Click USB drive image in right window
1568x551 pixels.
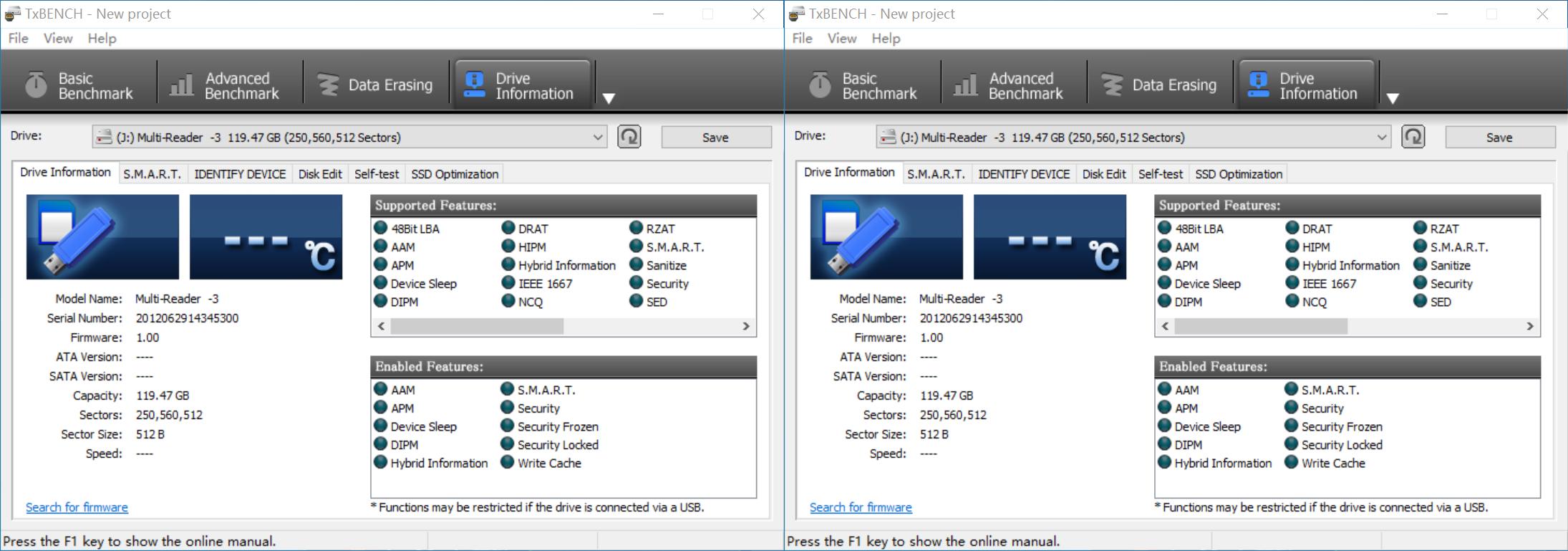coord(886,236)
